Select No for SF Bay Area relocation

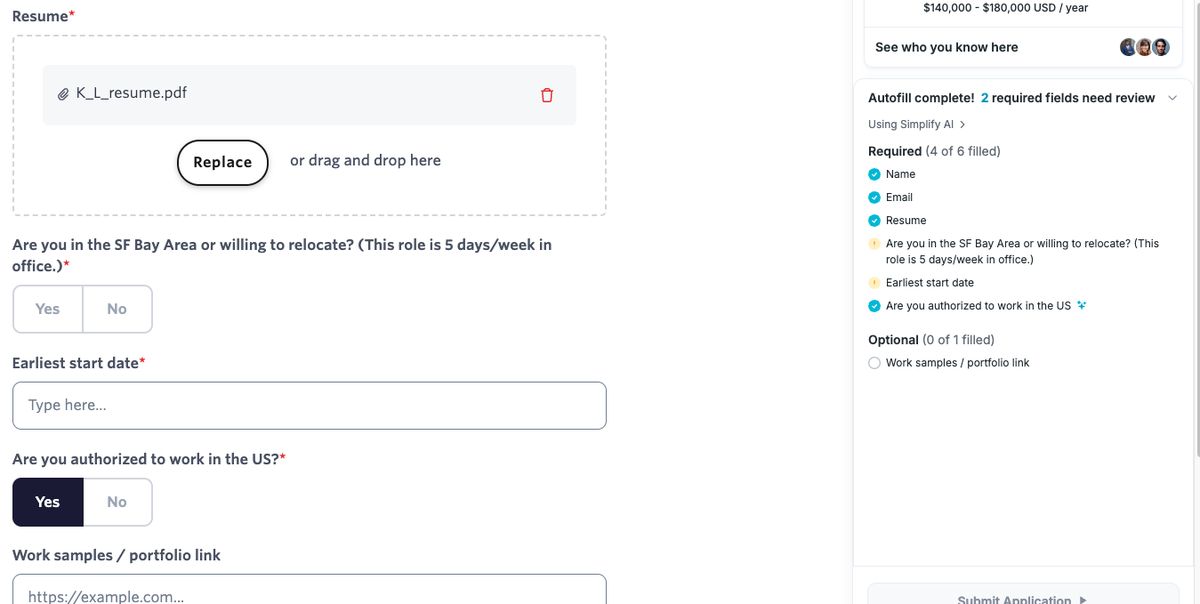pyautogui.click(x=117, y=309)
